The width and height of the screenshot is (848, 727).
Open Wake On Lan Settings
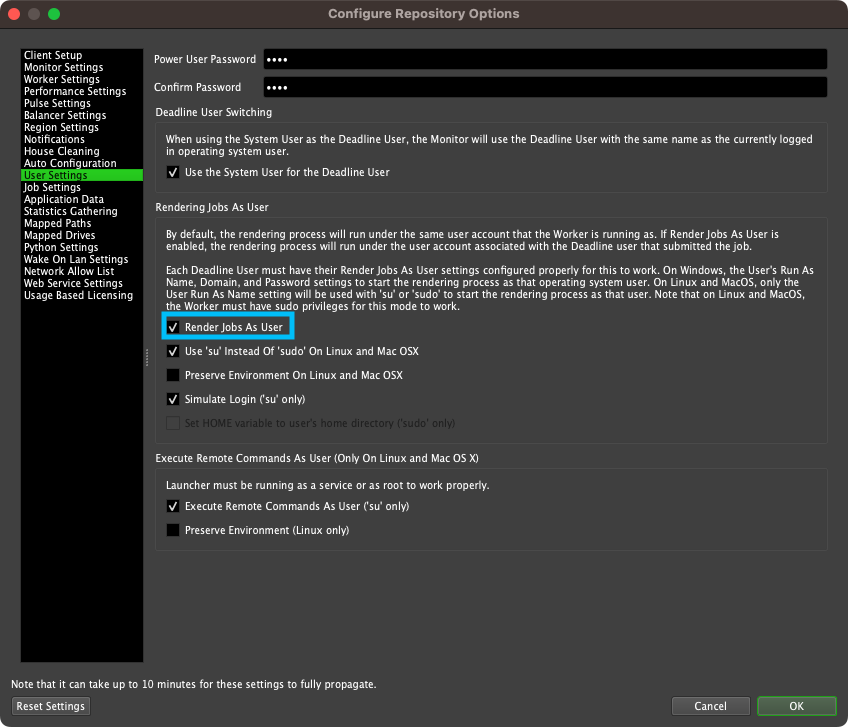pyautogui.click(x=82, y=259)
